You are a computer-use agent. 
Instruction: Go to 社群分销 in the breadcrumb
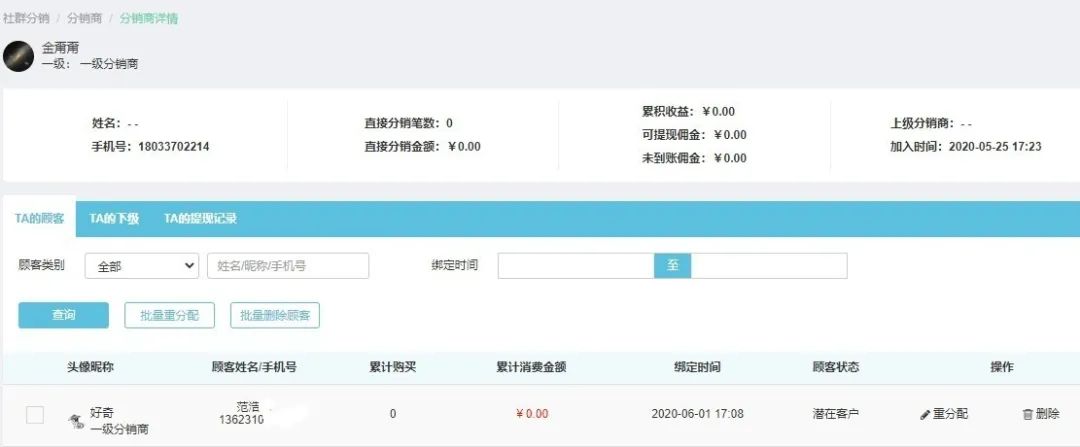[25, 18]
